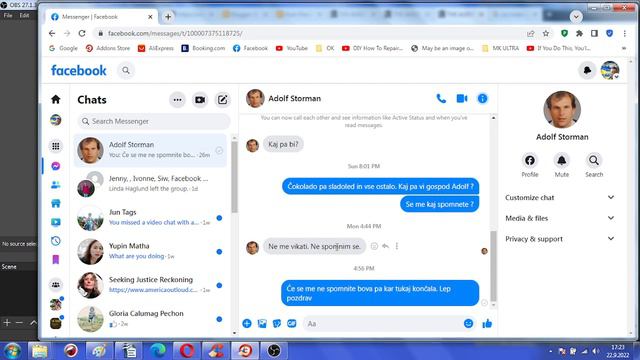This screenshot has width=640, height=360.
Task: Choose a sticker to send
Action: click(x=277, y=324)
